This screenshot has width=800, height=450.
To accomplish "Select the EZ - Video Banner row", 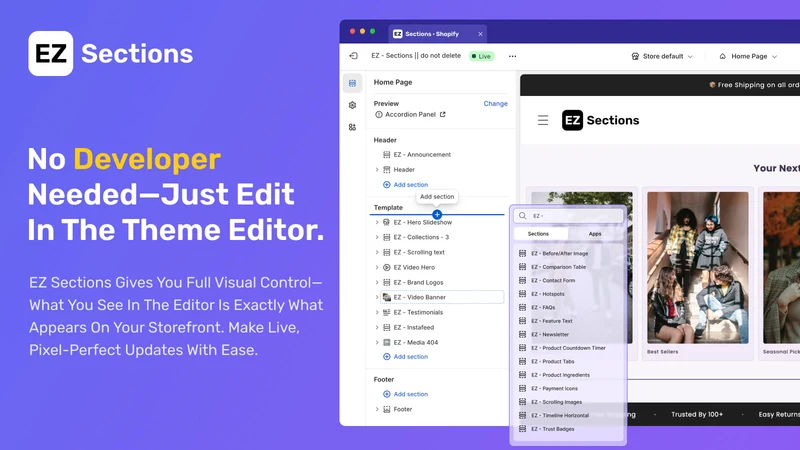I will 442,297.
